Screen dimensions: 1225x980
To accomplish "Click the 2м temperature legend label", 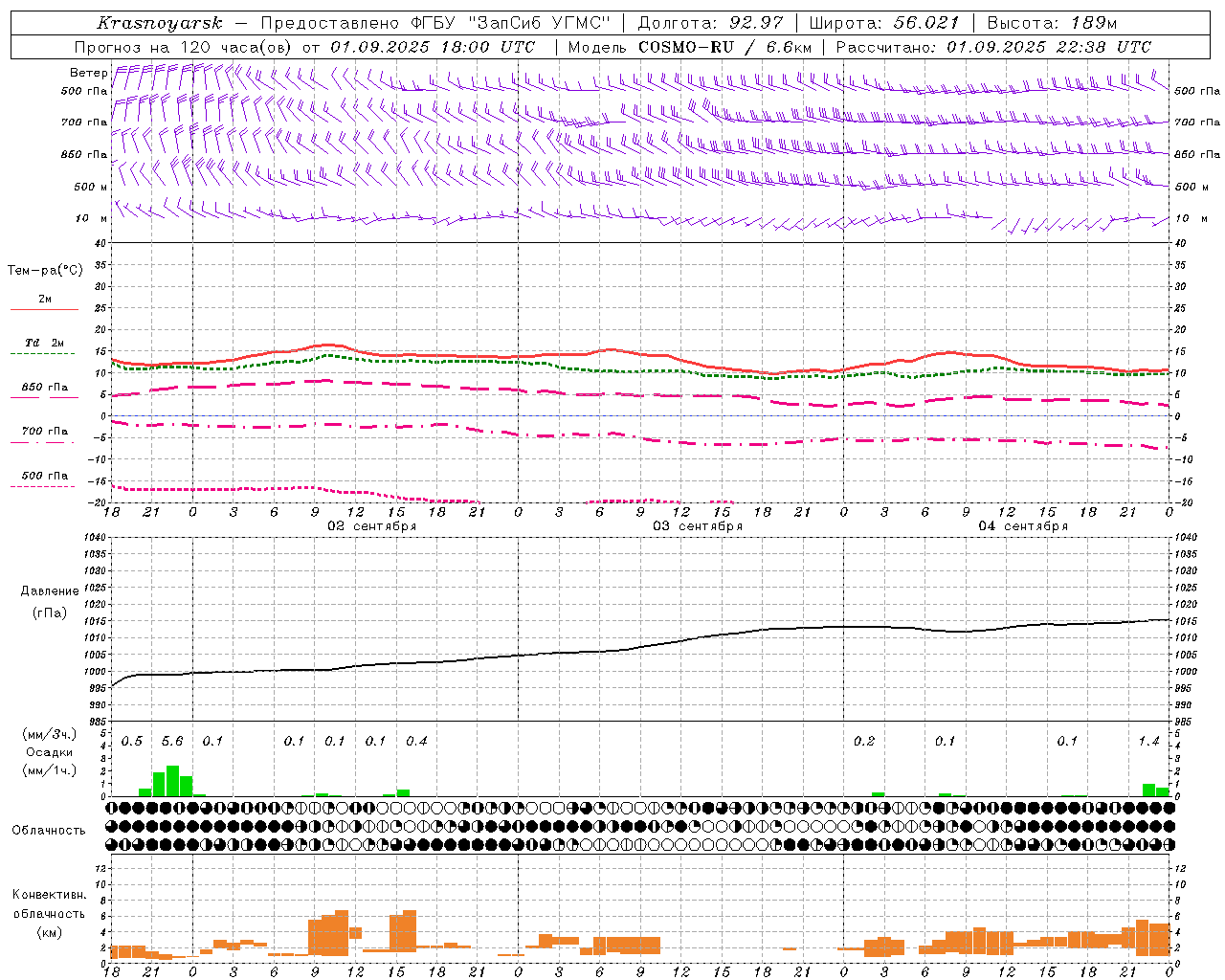I will click(45, 299).
